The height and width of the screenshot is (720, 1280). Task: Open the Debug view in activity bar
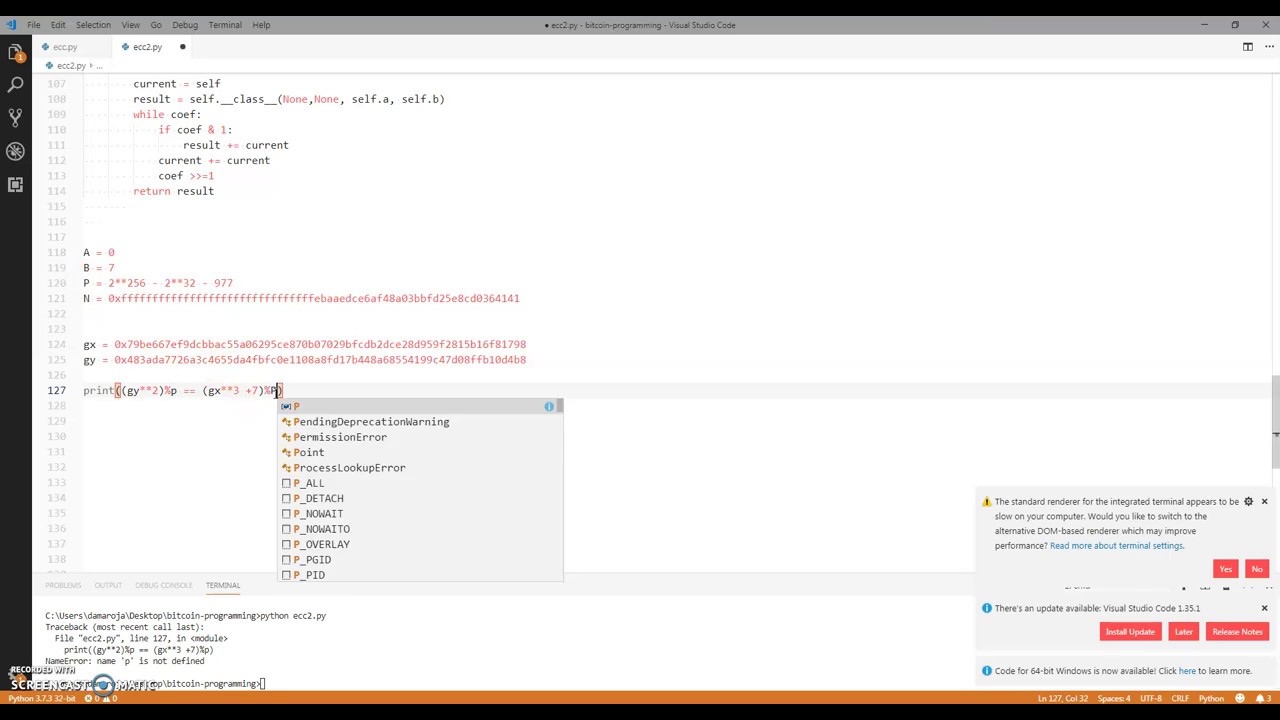pos(15,151)
